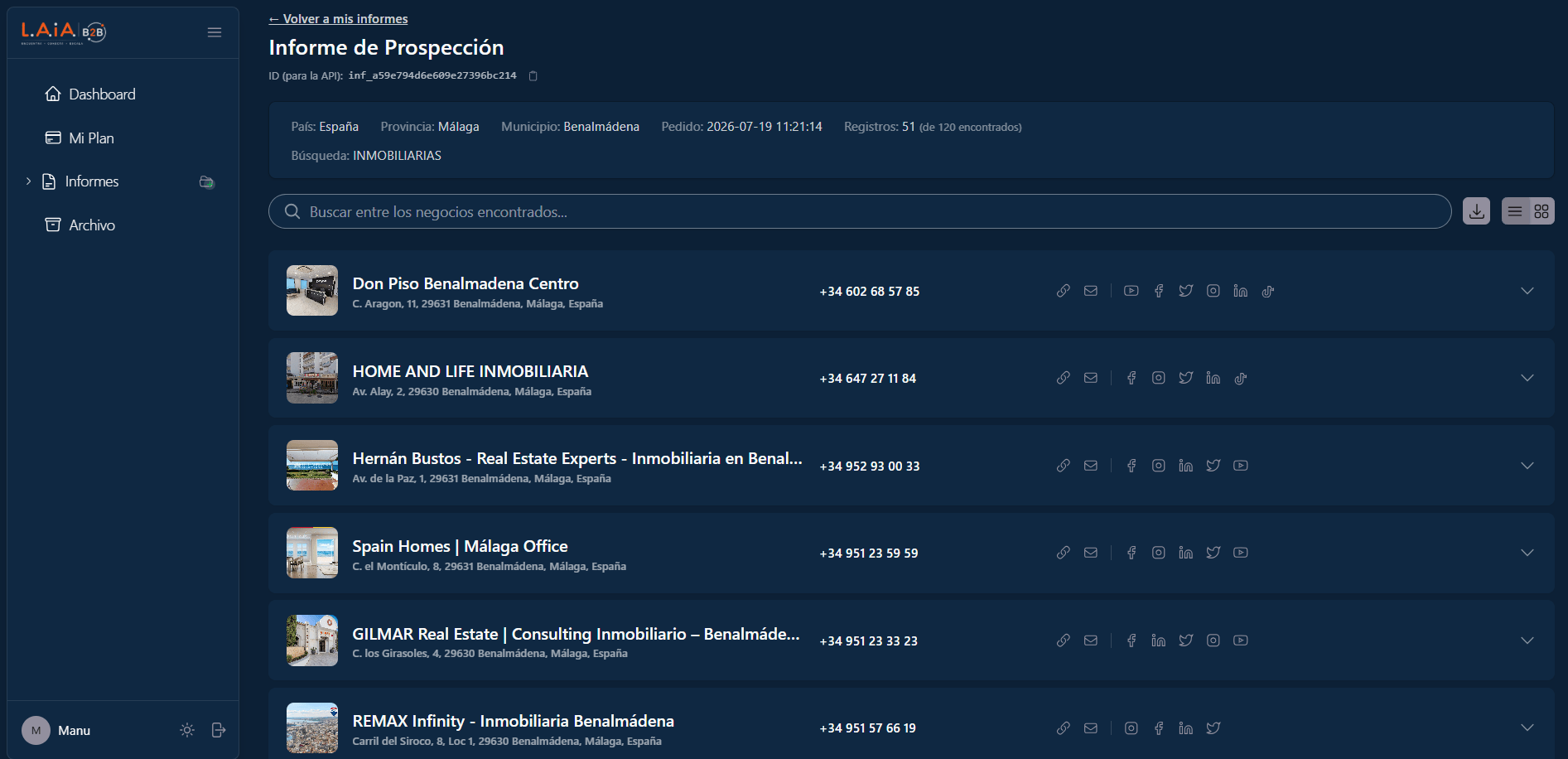1568x759 pixels.
Task: Click address Av. de la Paz, 1
Action: click(482, 479)
